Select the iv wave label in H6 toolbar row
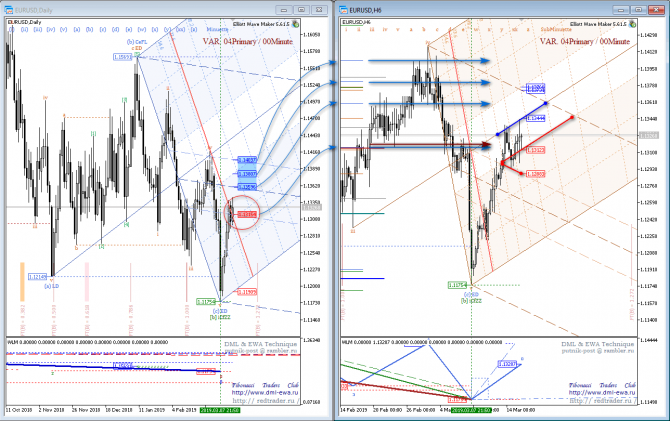Screen dimensions: 670x421 [385, 29]
